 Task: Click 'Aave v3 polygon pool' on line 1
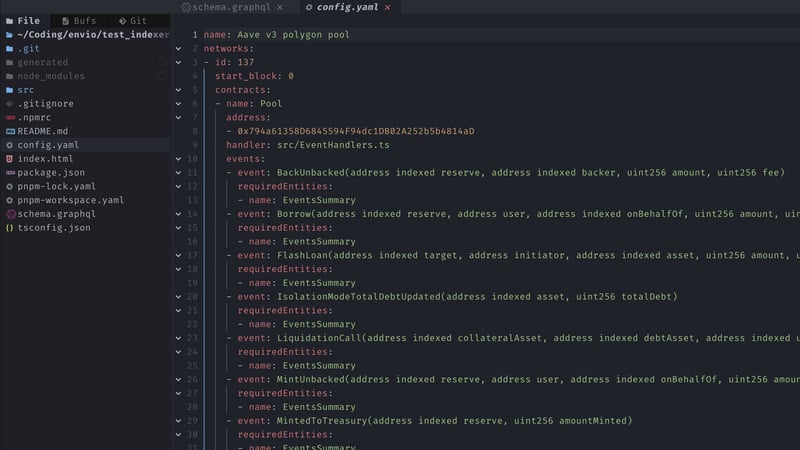(x=293, y=35)
